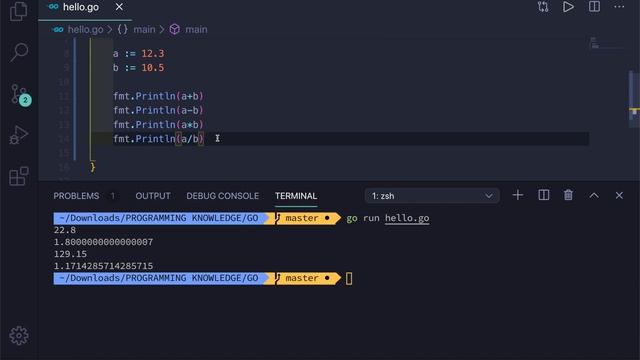Click the terminal output 1.8000000000000007
Viewport: 640px width, 360px height.
click(103, 242)
